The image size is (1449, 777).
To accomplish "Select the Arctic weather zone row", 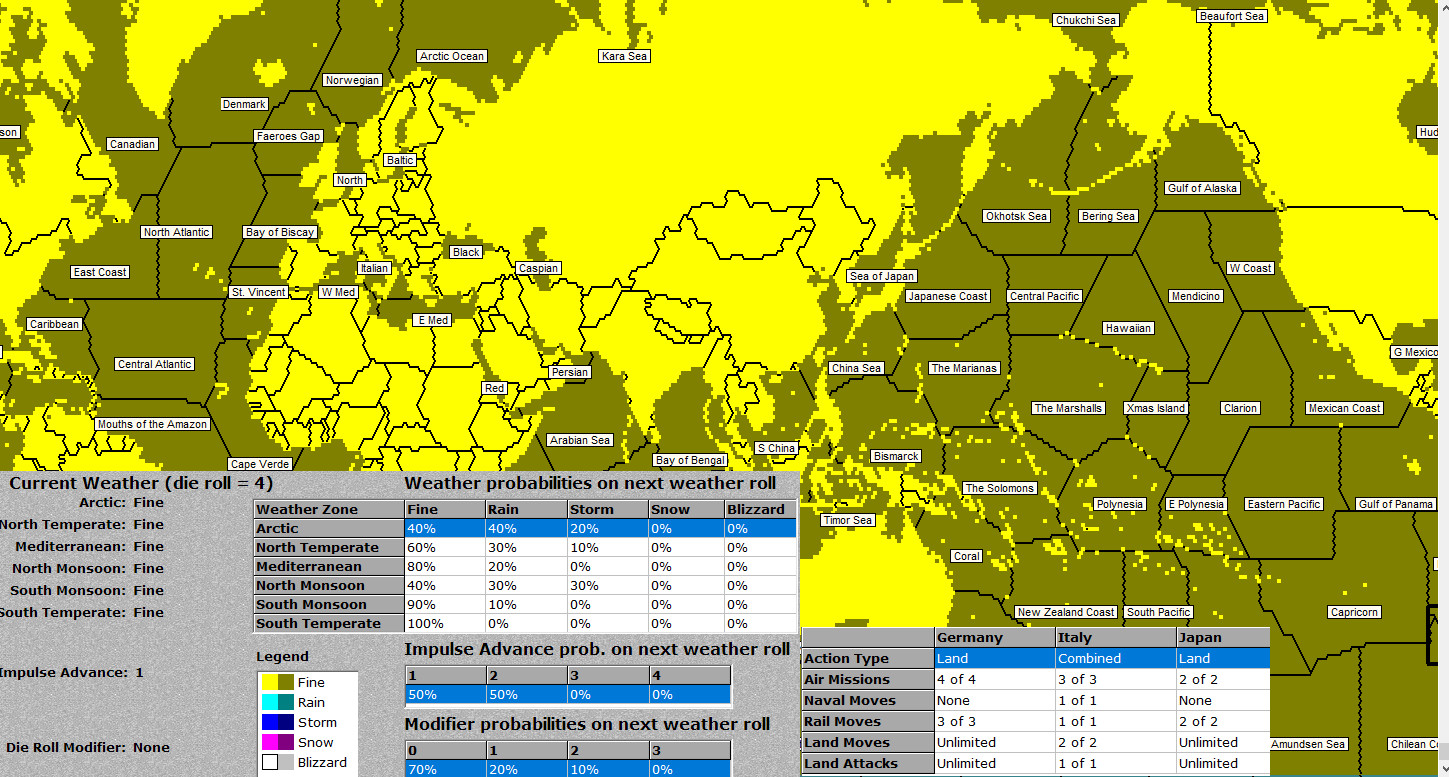I will [x=526, y=528].
